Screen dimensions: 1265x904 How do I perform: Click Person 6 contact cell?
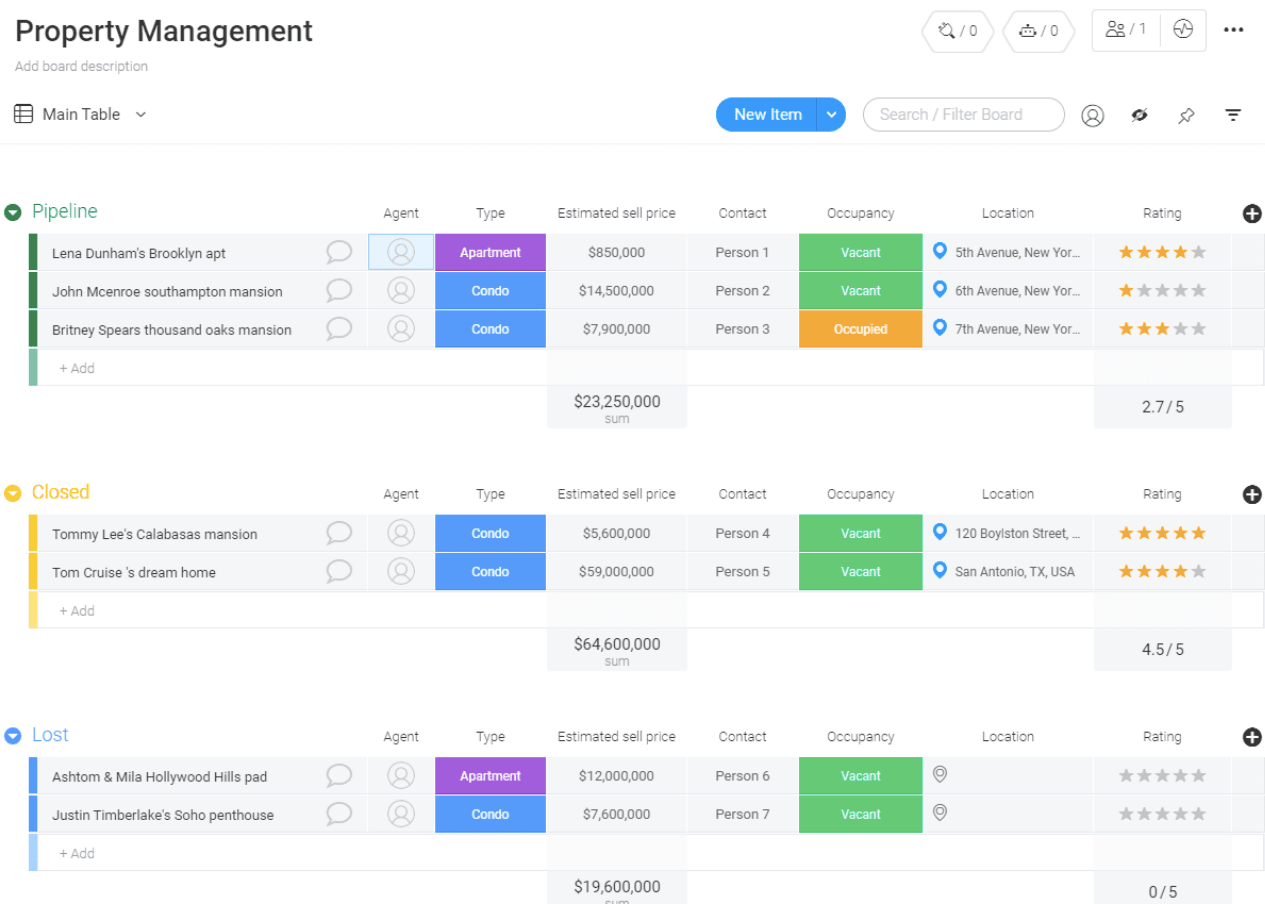[x=742, y=776]
